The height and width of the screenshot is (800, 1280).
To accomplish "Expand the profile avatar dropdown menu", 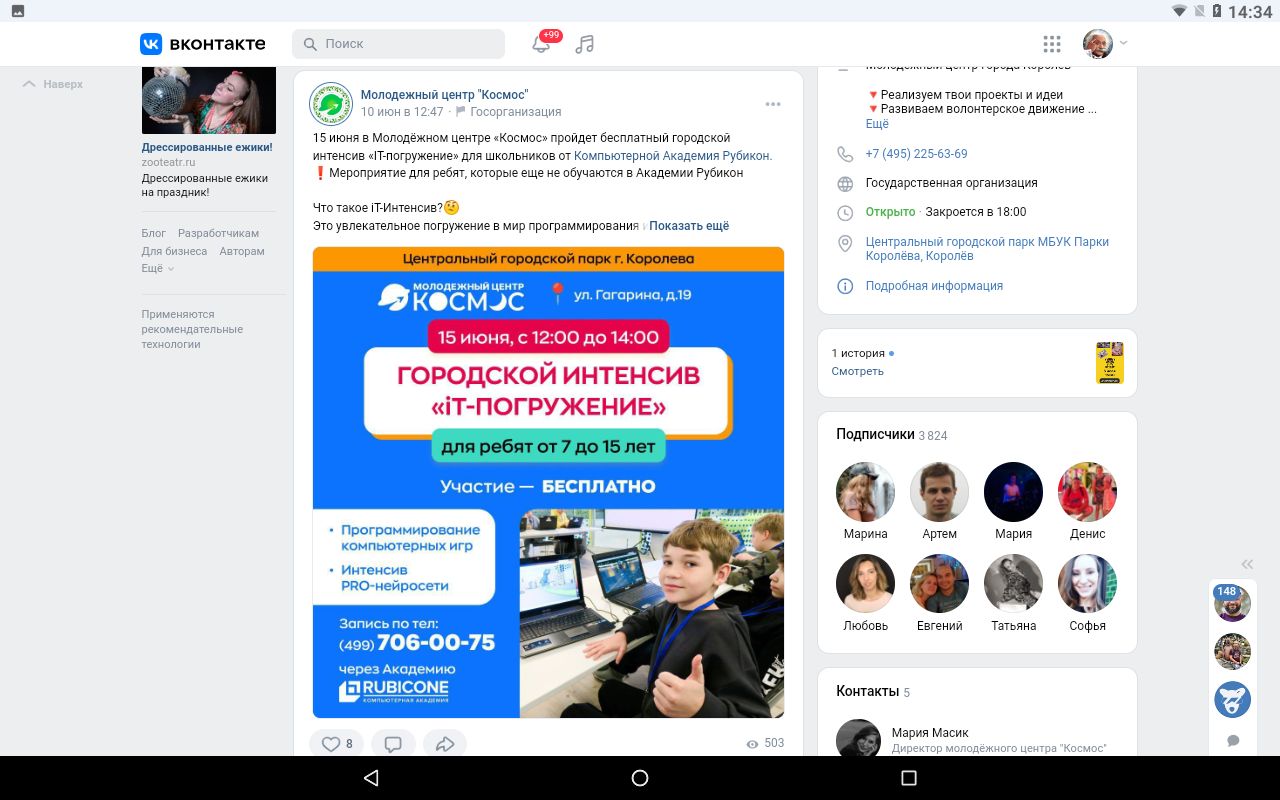I will (1106, 43).
